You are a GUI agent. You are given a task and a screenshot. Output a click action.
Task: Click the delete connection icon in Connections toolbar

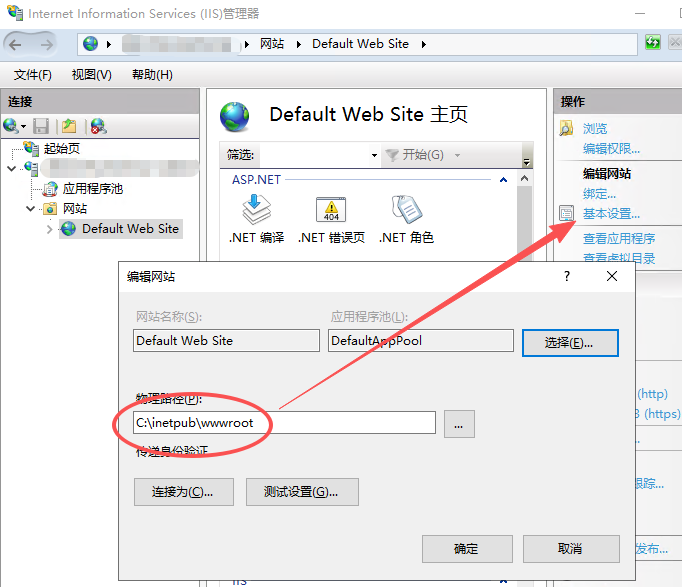click(99, 126)
